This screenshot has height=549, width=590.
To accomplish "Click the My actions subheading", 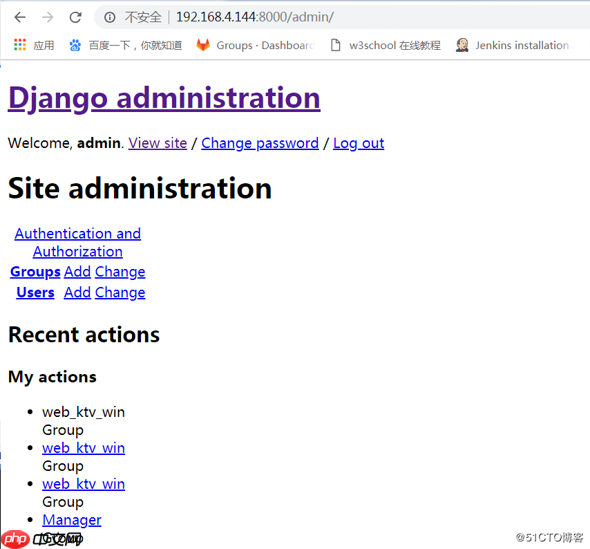I will click(x=52, y=377).
